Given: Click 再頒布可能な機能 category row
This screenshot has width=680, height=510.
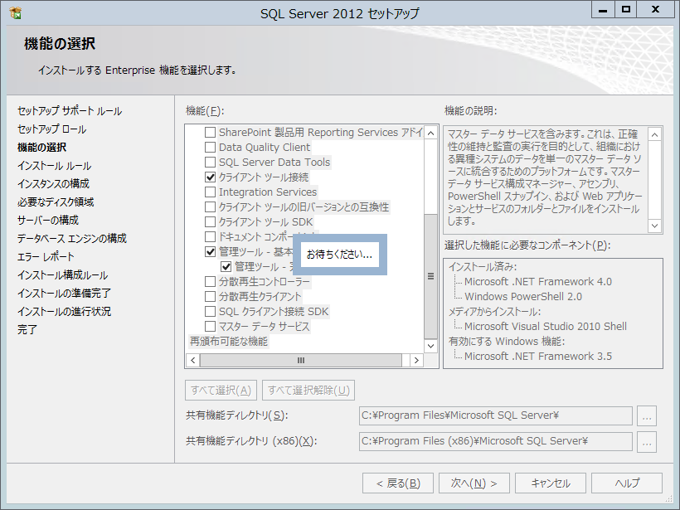Looking at the screenshot, I should 229,341.
